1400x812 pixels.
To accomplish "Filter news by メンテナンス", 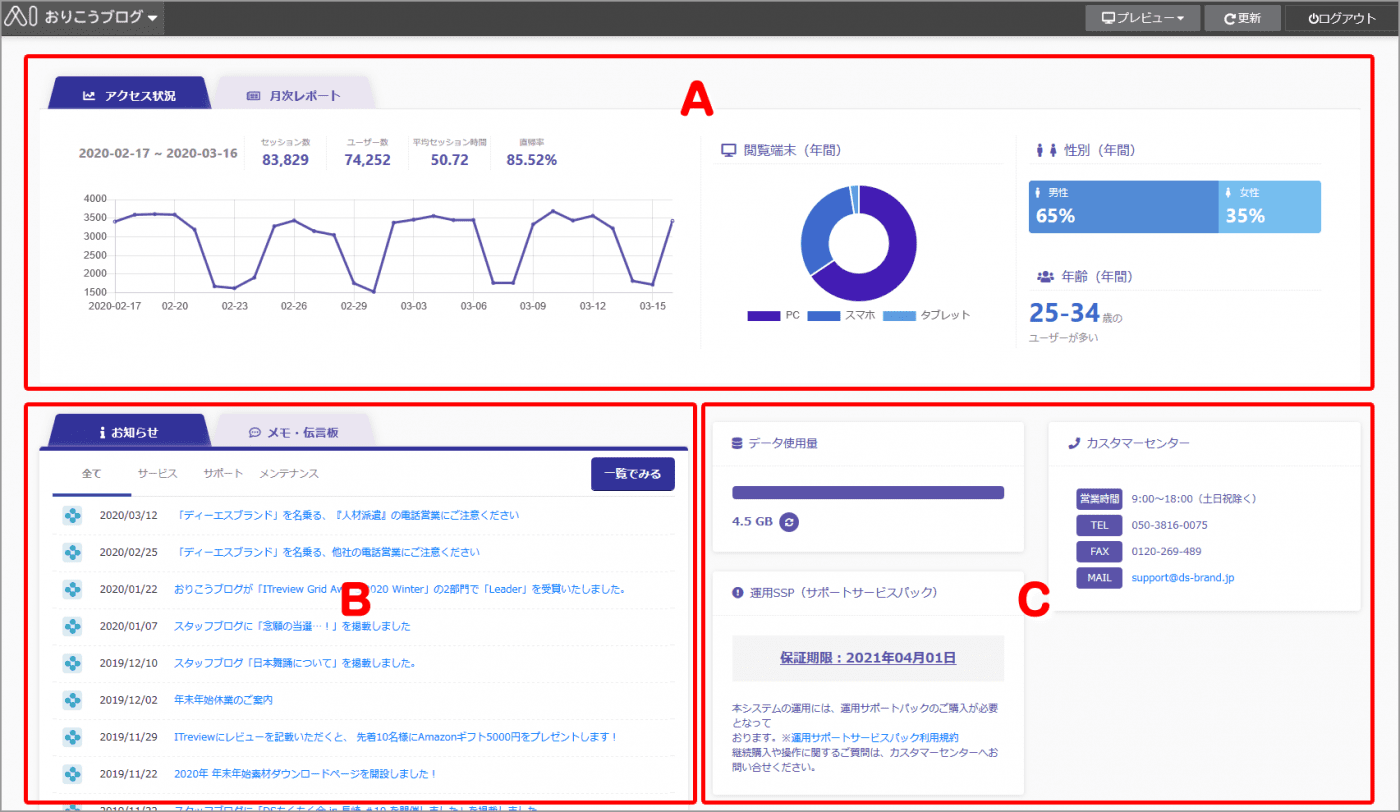I will 289,474.
